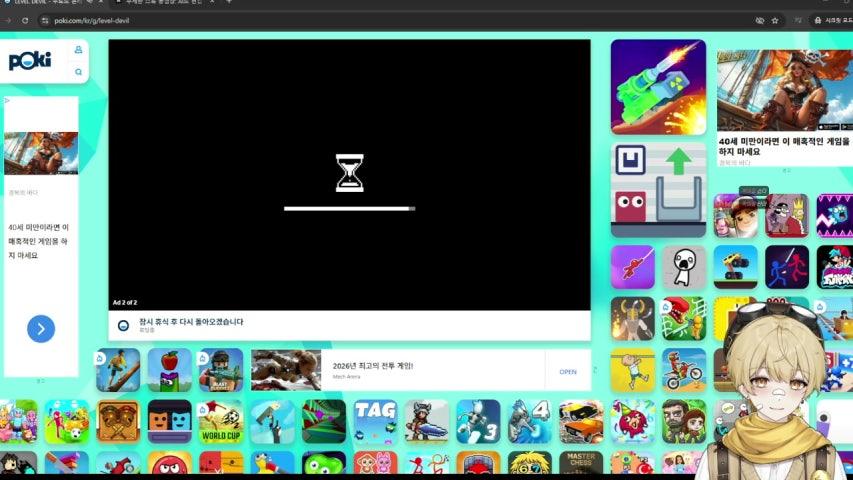Open the number 4 water ride game
The width and height of the screenshot is (853, 480).
point(529,422)
